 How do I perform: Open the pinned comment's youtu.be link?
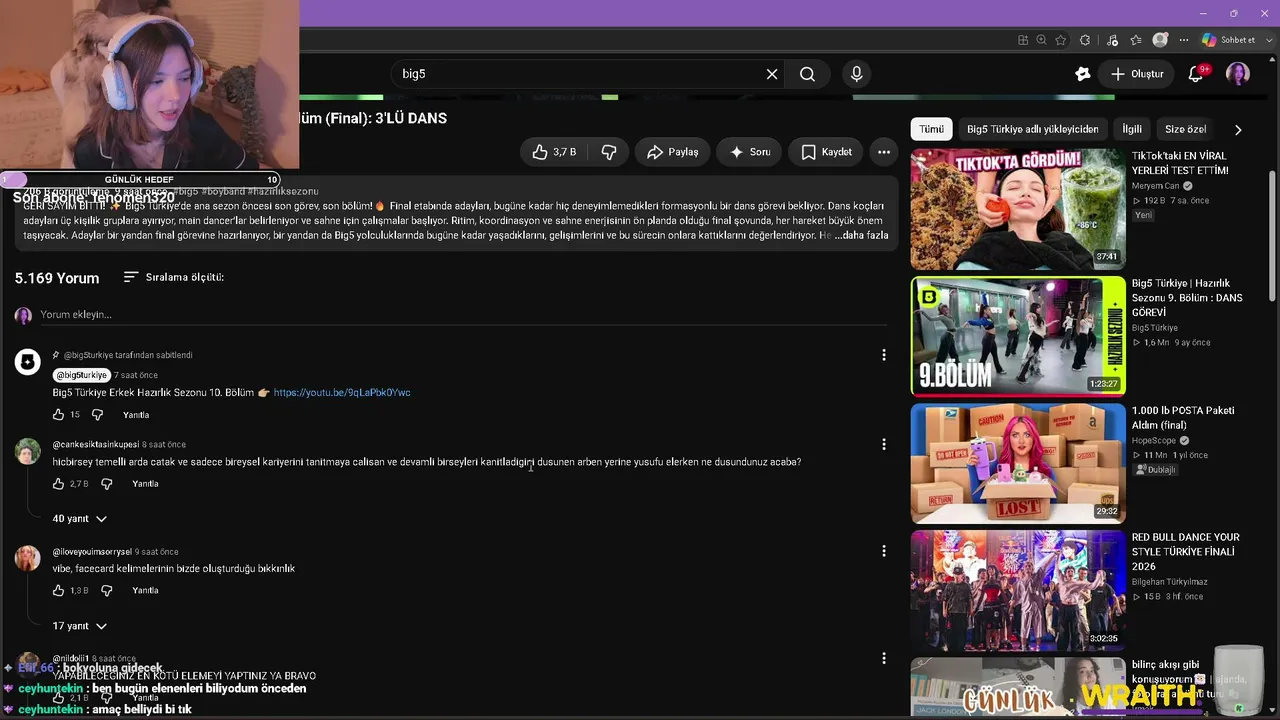[x=342, y=393]
